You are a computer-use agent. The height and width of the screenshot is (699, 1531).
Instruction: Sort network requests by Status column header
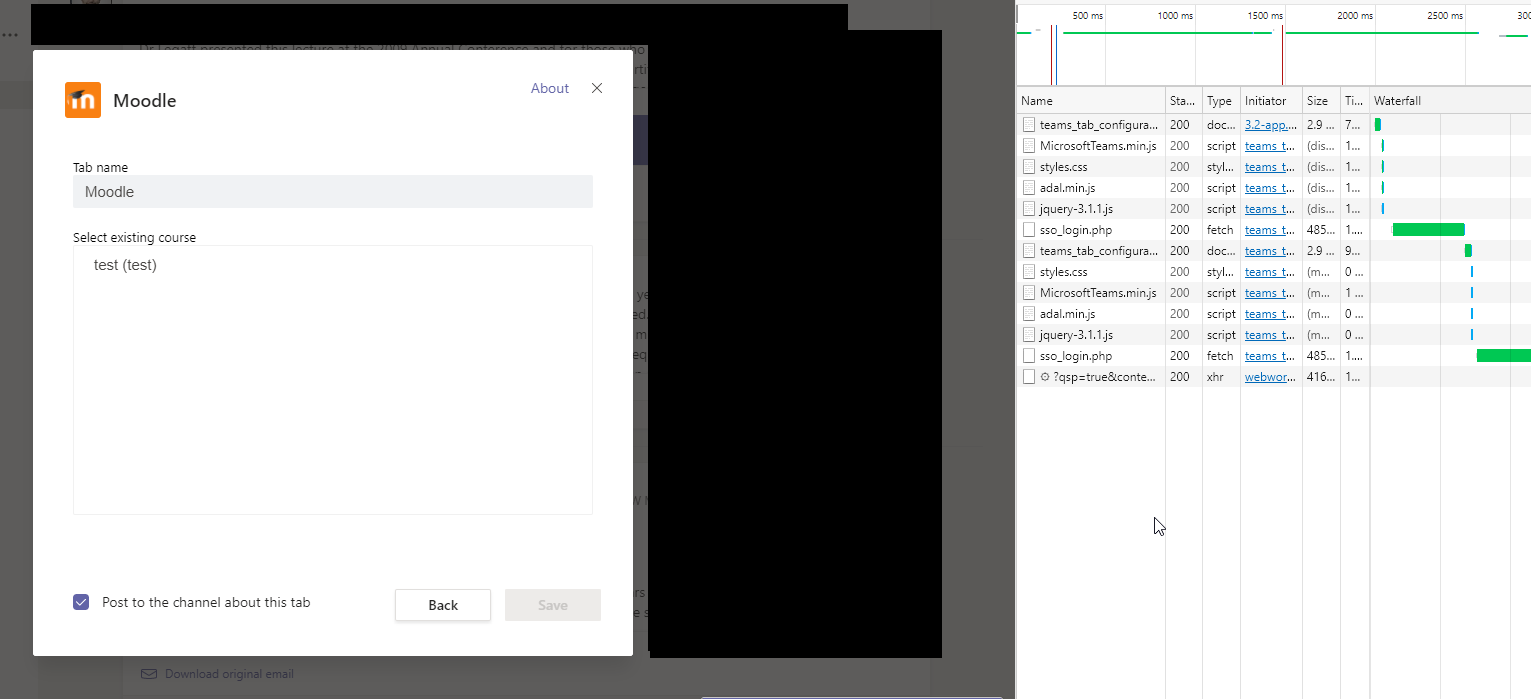[x=1184, y=101]
